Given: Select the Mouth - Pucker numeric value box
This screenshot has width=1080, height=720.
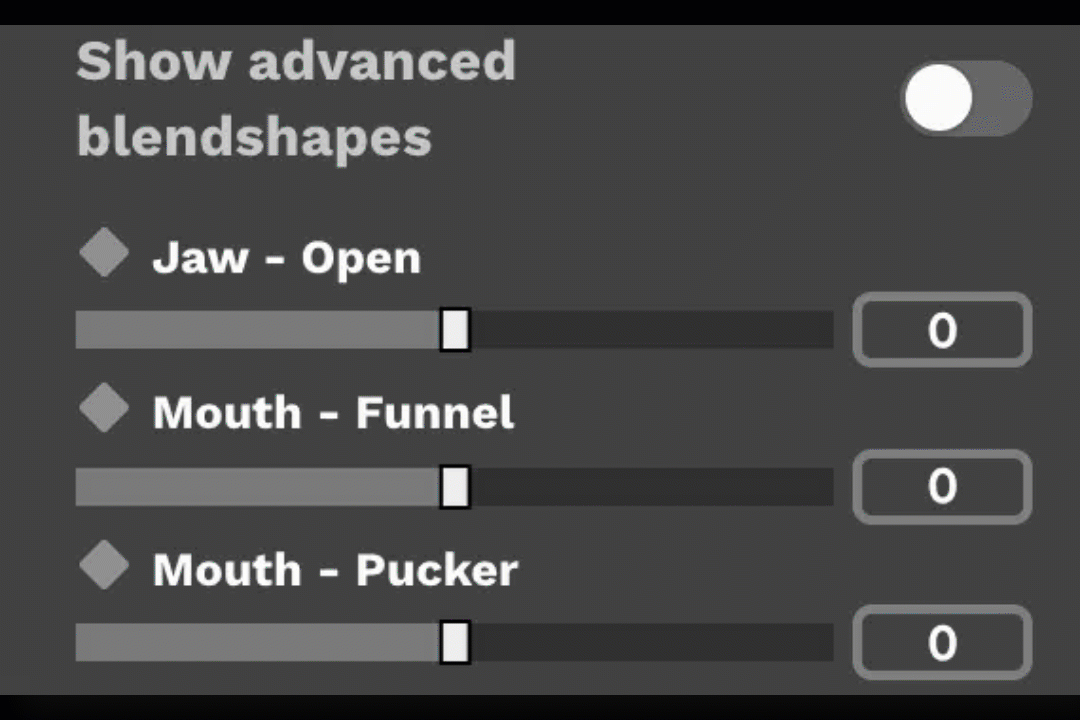Looking at the screenshot, I should click(x=941, y=643).
